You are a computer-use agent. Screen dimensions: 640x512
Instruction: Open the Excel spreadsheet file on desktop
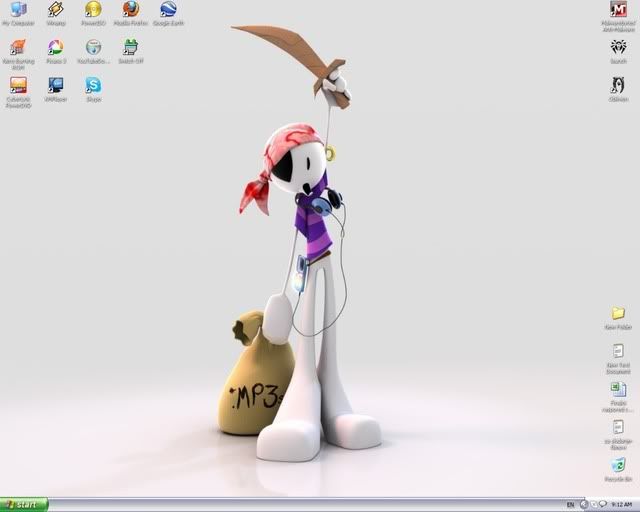coord(618,390)
